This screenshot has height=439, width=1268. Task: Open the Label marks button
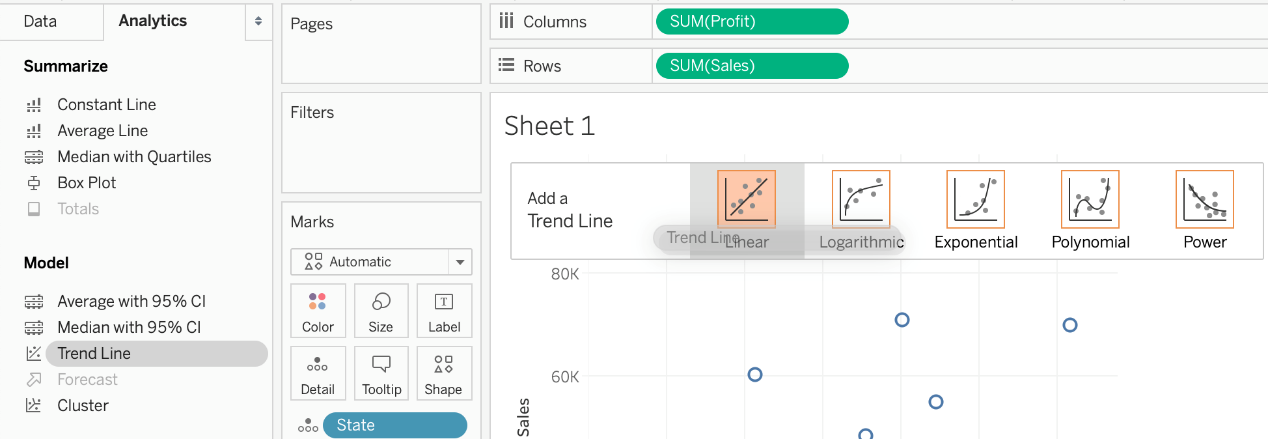444,312
